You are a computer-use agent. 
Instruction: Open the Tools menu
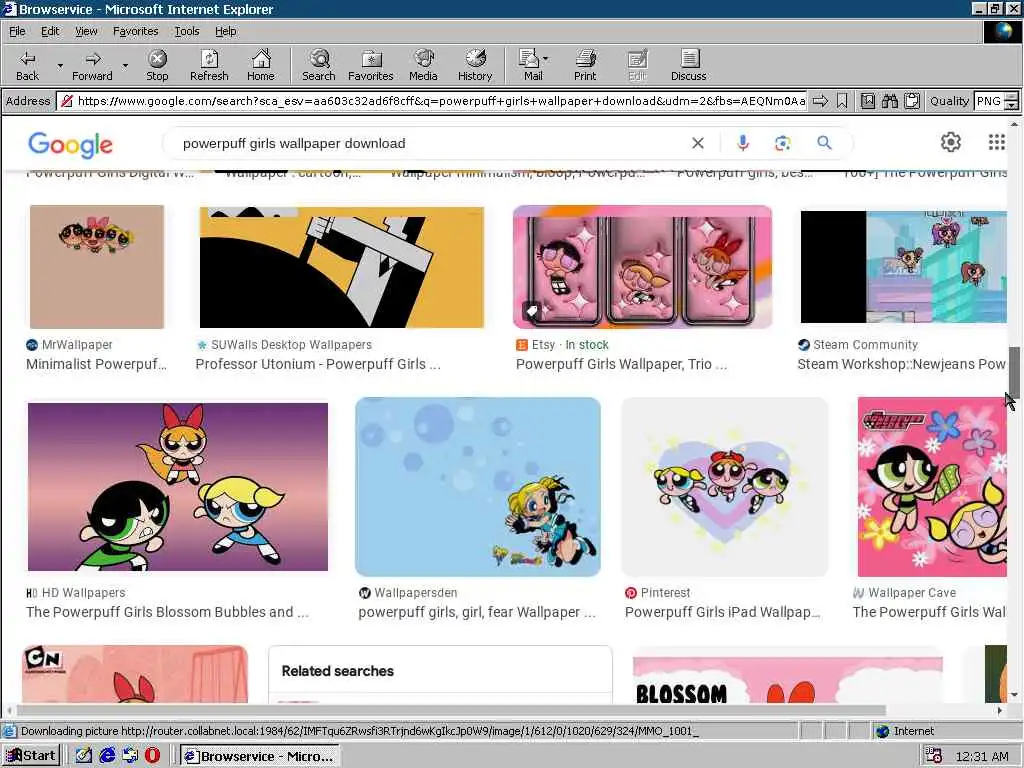point(186,31)
